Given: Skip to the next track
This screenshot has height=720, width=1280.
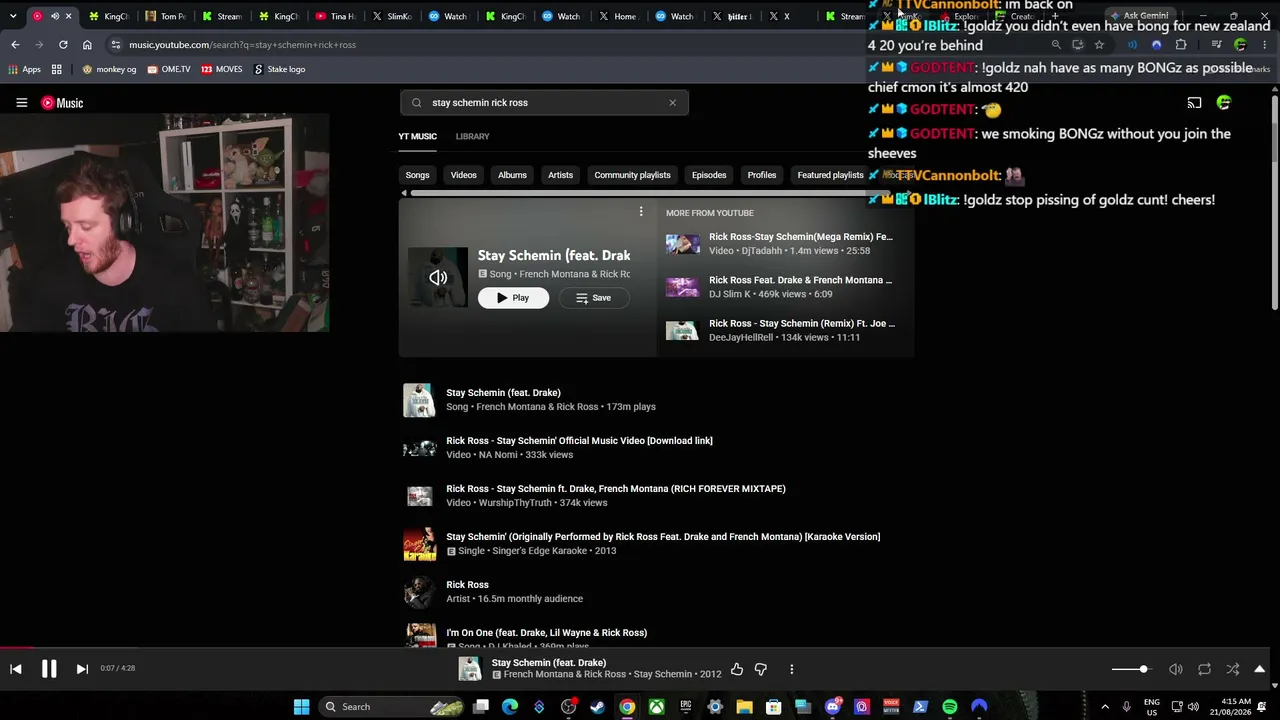Looking at the screenshot, I should pos(82,669).
